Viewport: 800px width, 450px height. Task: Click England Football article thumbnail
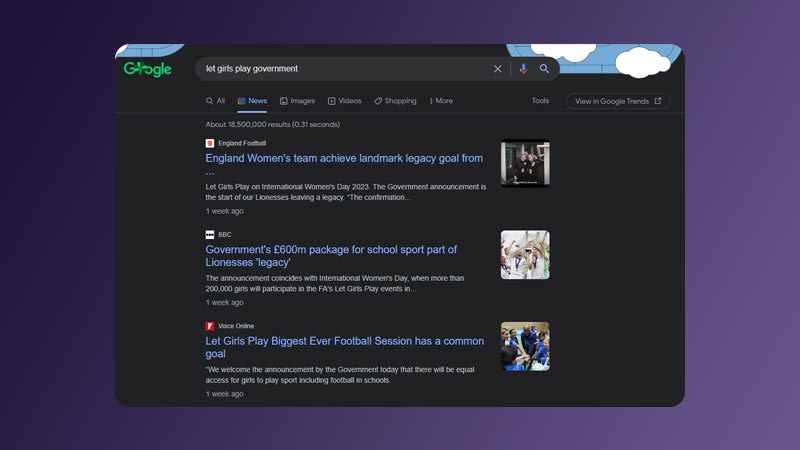(525, 163)
